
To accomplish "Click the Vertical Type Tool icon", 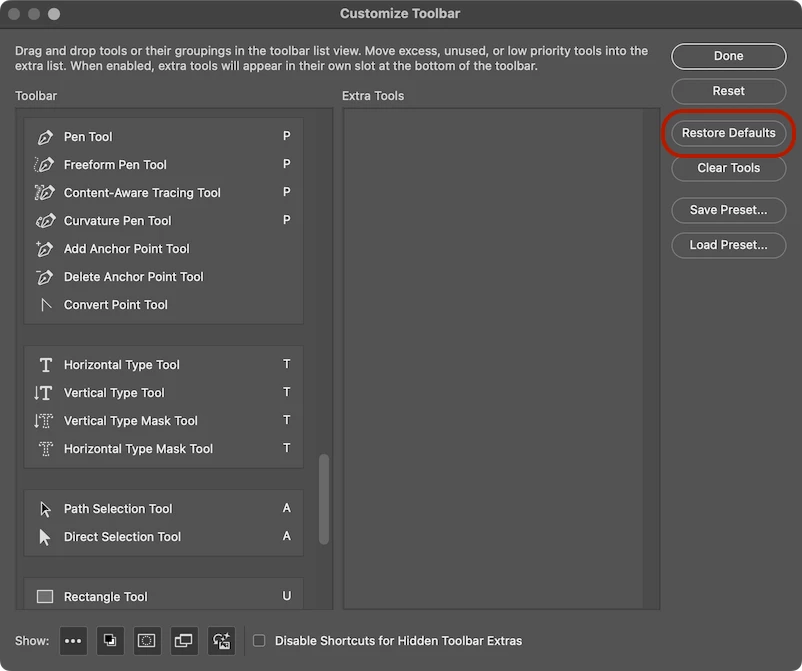I will [x=43, y=393].
